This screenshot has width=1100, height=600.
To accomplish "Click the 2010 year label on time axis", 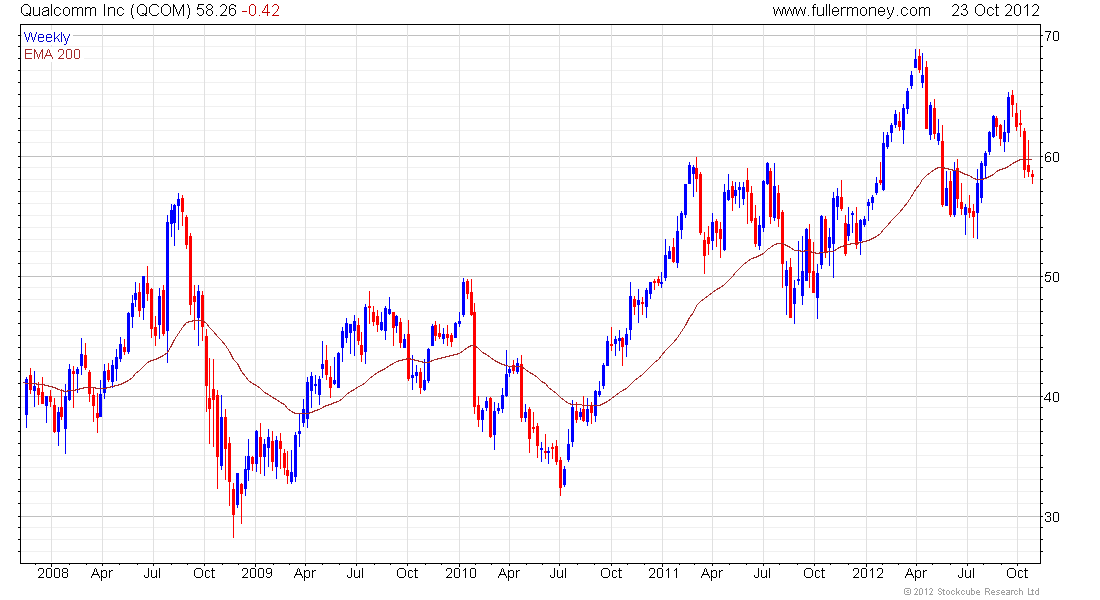I will point(461,573).
